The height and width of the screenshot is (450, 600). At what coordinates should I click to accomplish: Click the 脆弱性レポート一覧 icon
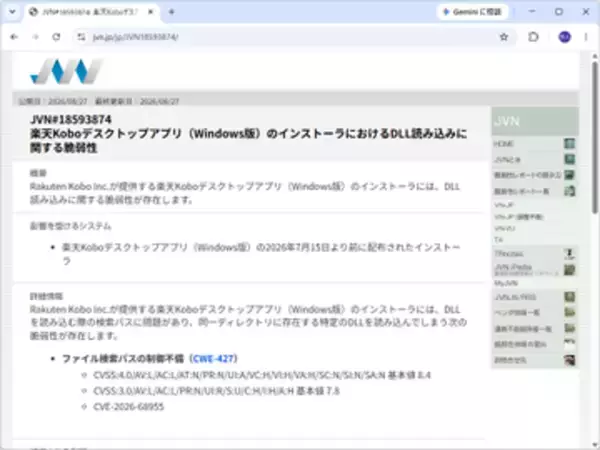tap(569, 191)
